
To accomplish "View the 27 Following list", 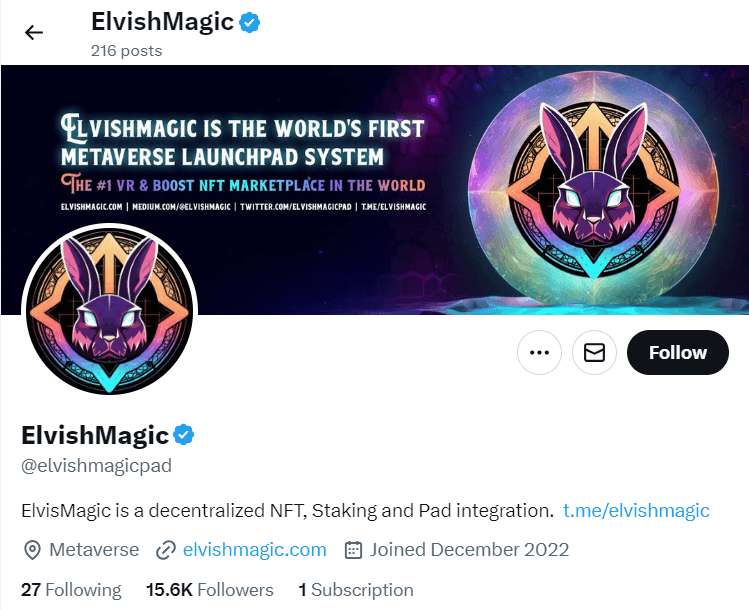I will click(71, 589).
